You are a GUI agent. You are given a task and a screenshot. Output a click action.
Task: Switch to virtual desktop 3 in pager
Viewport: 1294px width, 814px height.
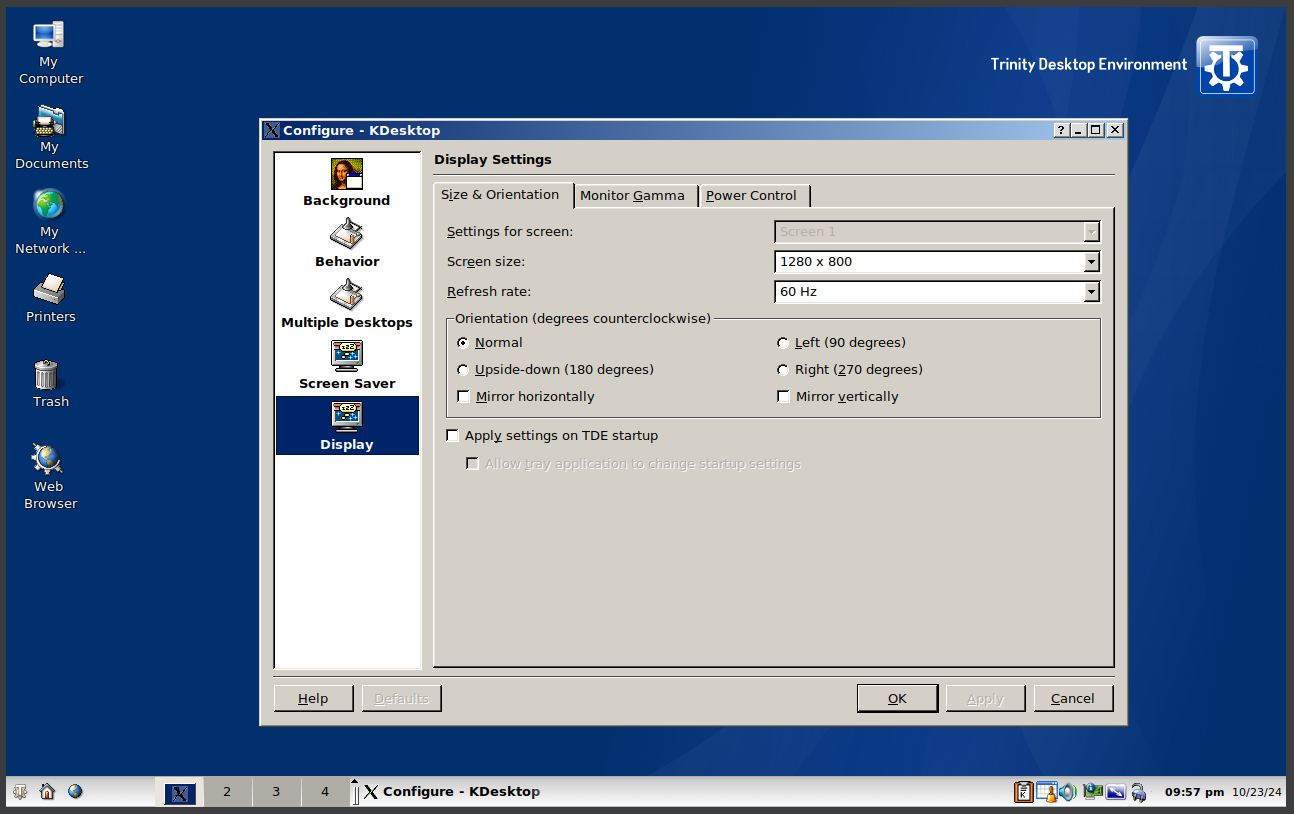276,792
